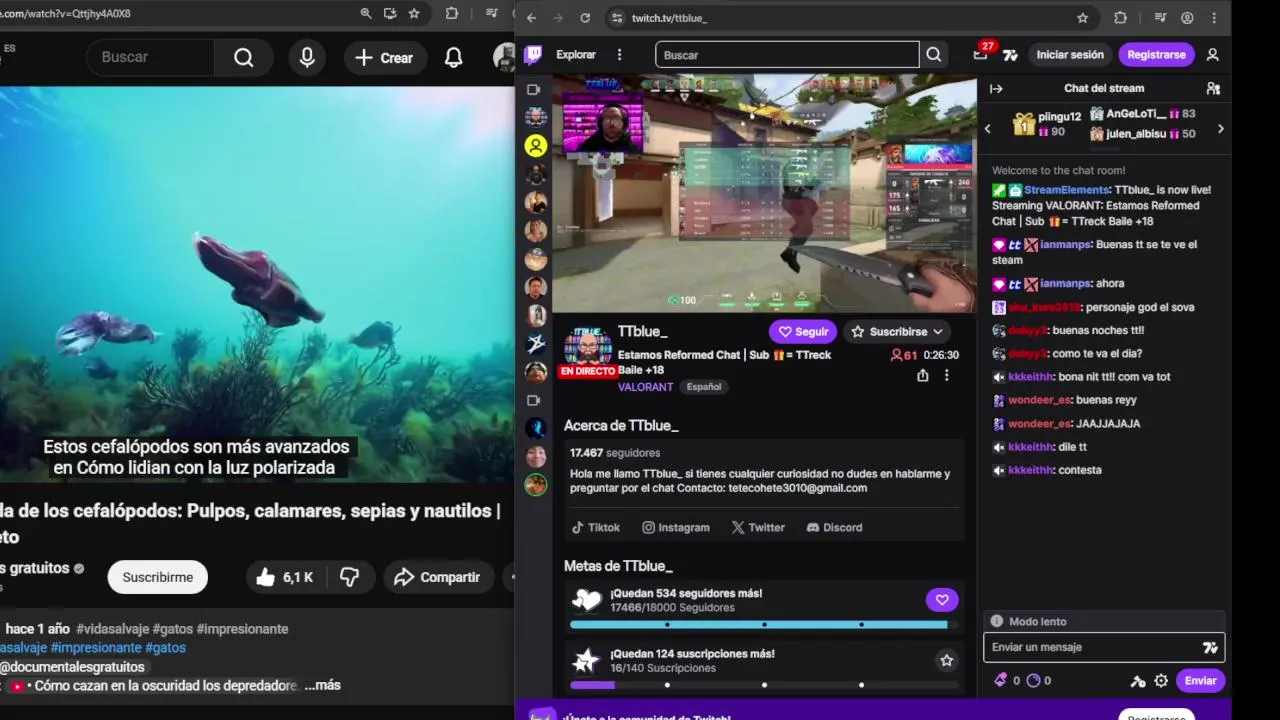The image size is (1280, 720).
Task: Show previous gift leaderboard entries arrow
Action: 988,129
